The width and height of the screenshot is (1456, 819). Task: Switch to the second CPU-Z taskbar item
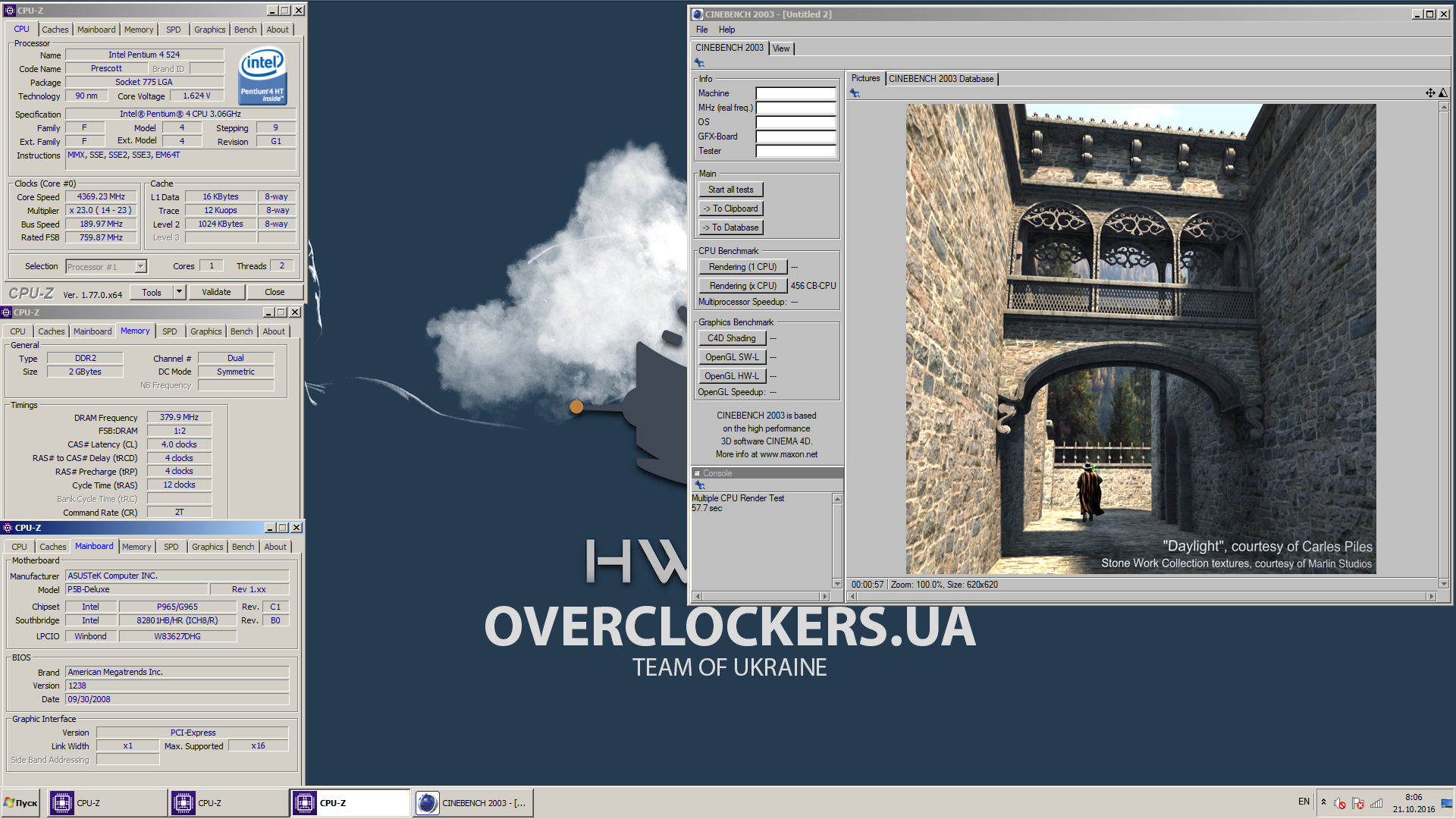tap(229, 803)
